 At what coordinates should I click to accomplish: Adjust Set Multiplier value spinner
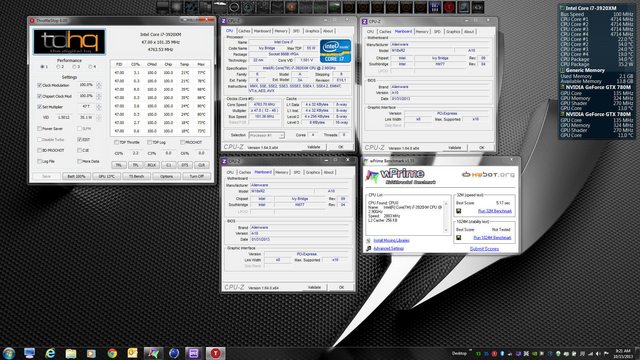98,107
